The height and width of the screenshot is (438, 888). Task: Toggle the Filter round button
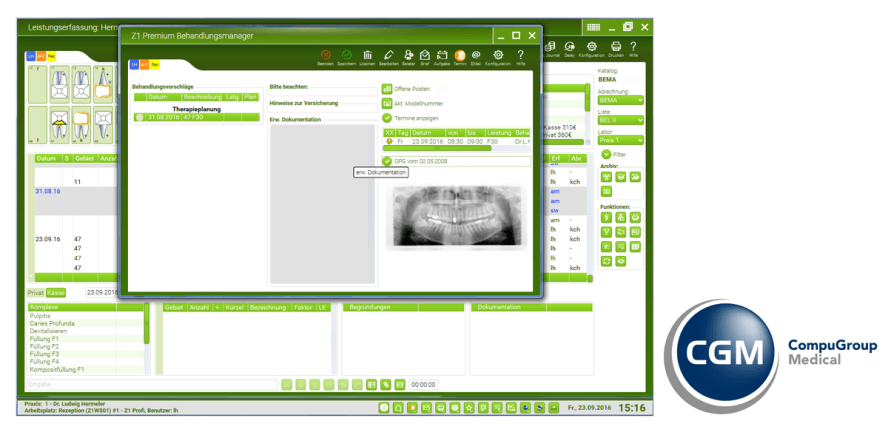point(606,154)
